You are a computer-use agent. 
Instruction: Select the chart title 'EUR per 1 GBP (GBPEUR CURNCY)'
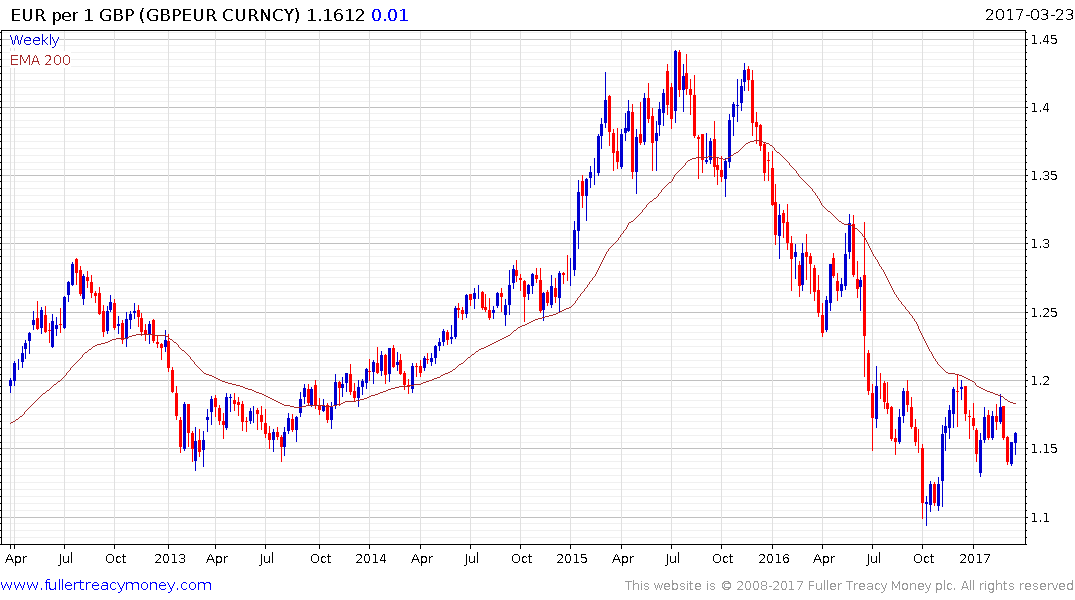click(x=156, y=15)
